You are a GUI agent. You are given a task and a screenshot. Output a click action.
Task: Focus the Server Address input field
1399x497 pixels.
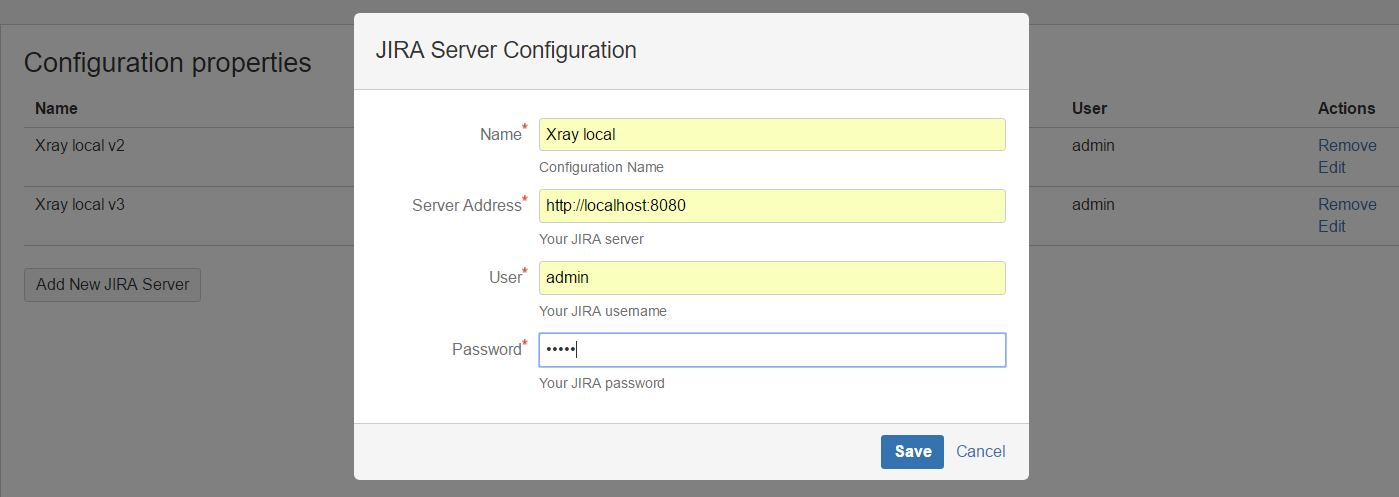772,206
